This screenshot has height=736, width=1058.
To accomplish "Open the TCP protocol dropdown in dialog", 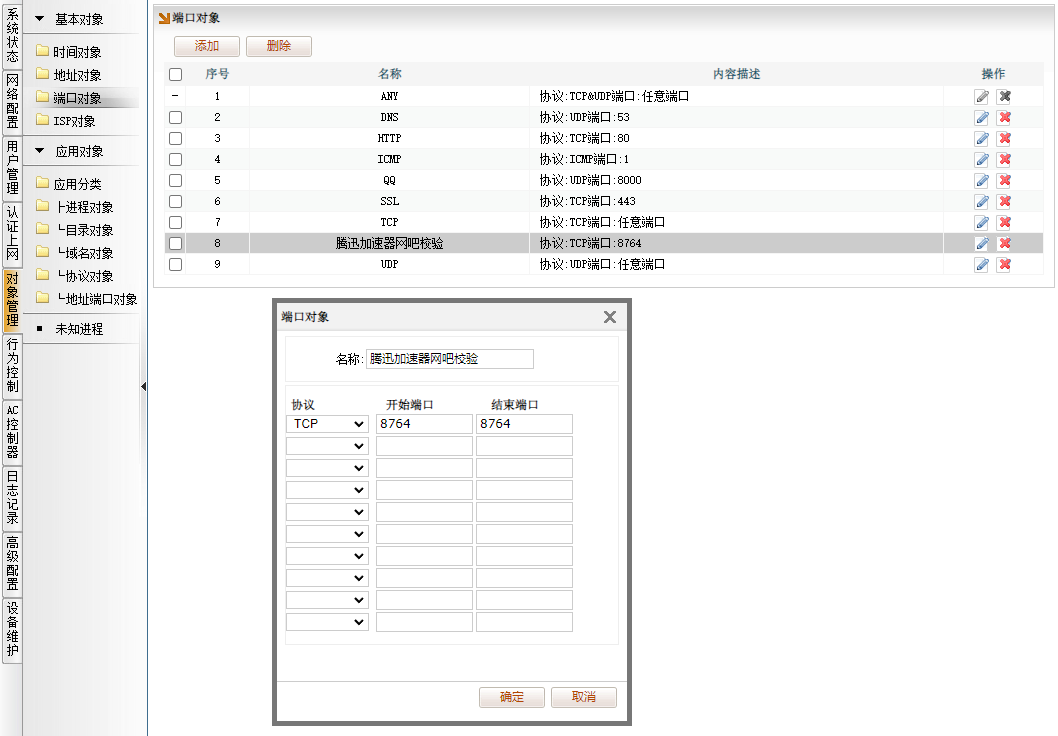I will point(328,424).
